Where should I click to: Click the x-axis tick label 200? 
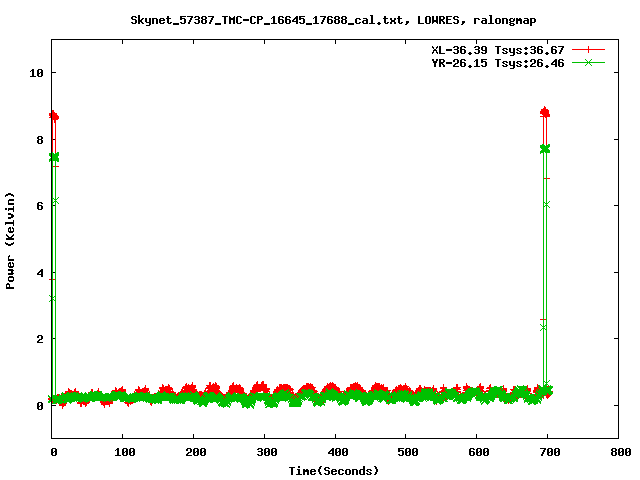pyautogui.click(x=196, y=452)
